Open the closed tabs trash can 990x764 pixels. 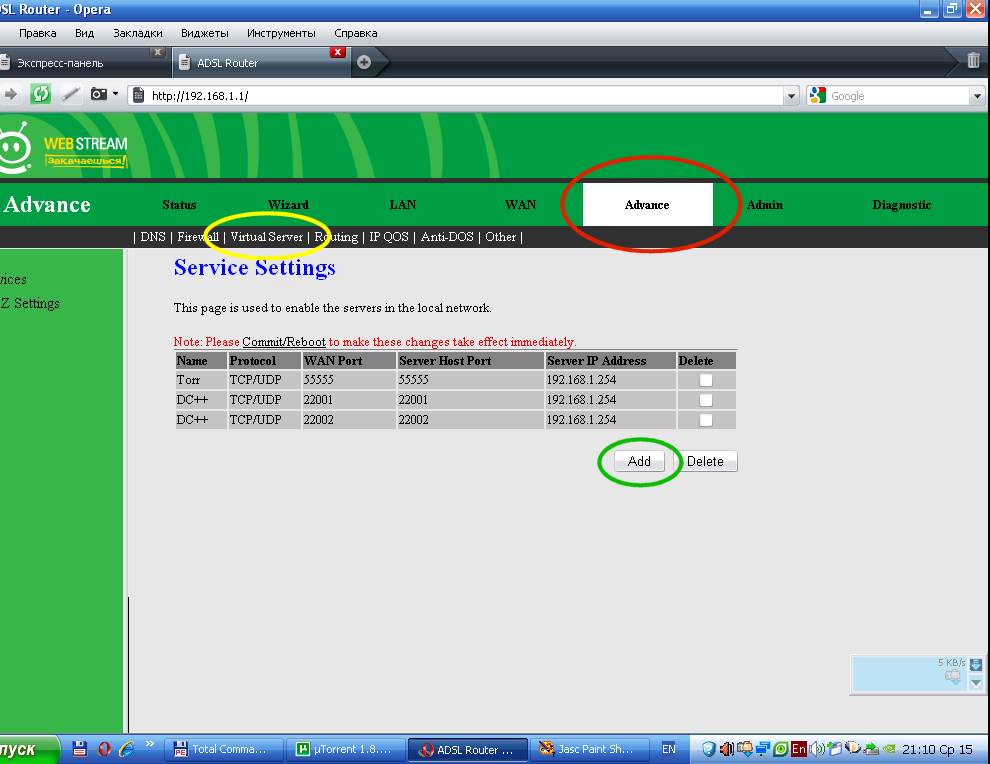tap(973, 60)
